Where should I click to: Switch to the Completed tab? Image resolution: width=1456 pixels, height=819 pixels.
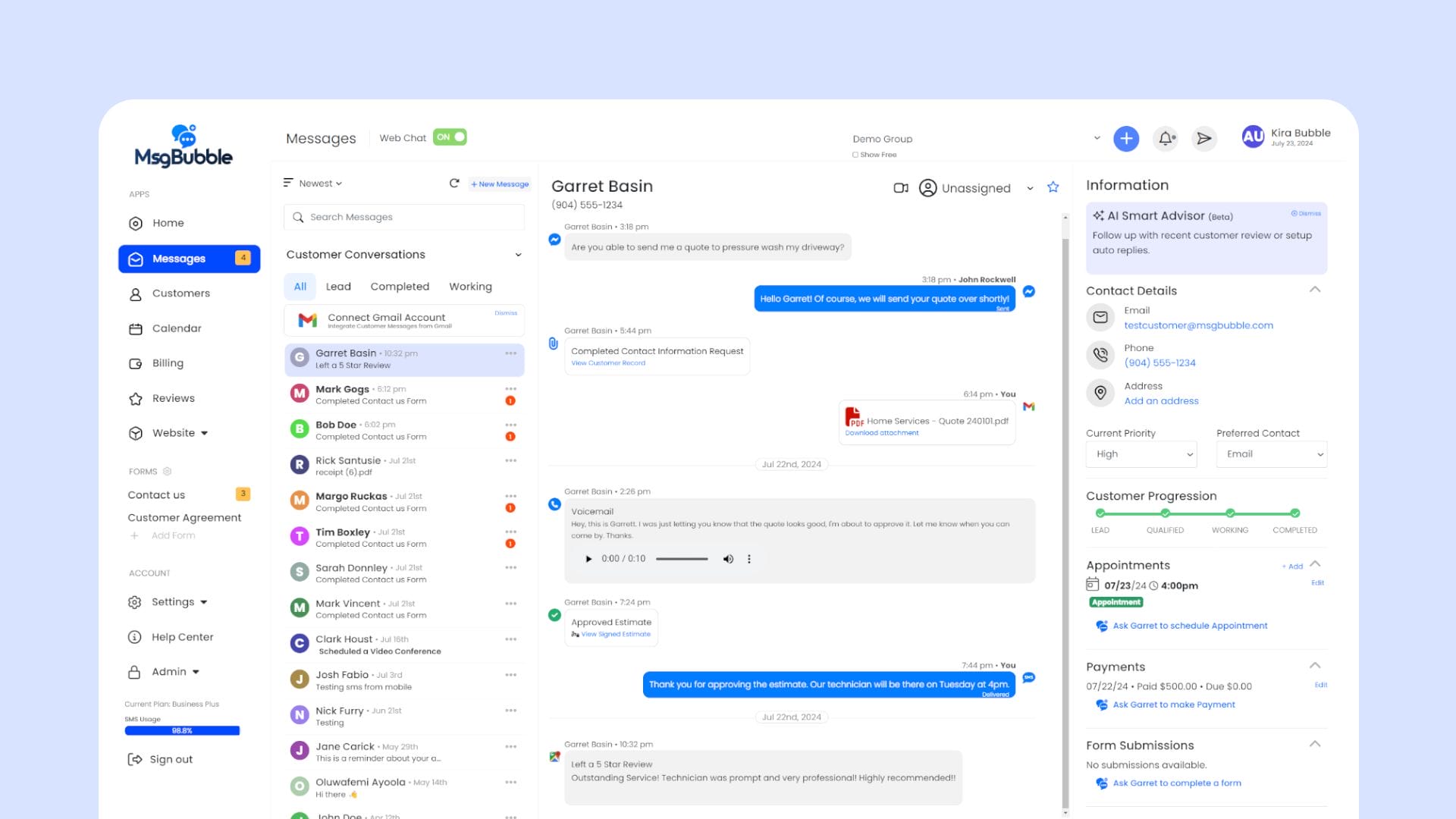(x=400, y=287)
